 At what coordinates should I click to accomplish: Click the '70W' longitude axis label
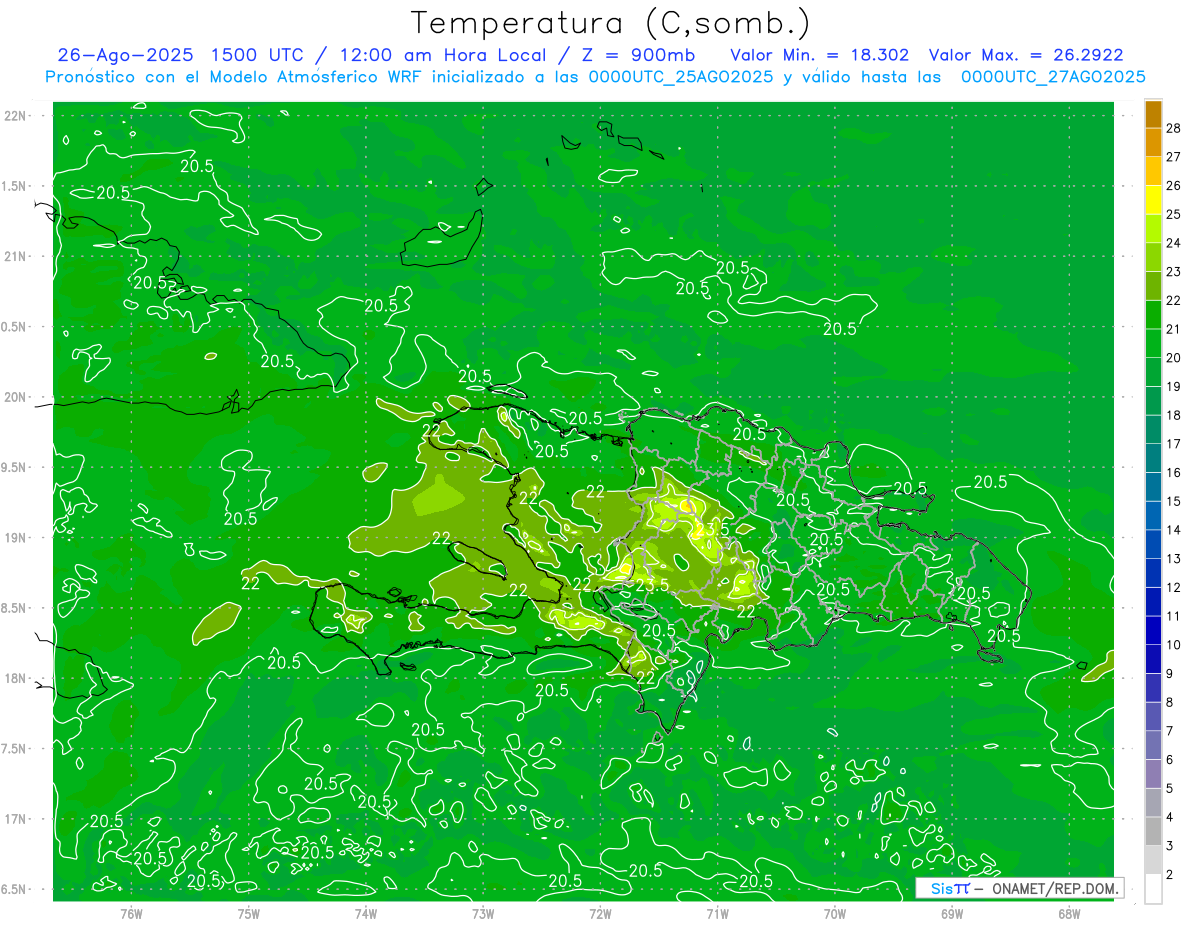point(835,914)
